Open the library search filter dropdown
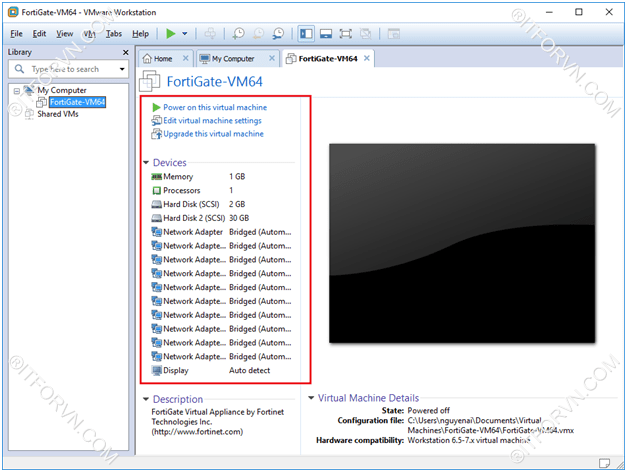 click(122, 69)
